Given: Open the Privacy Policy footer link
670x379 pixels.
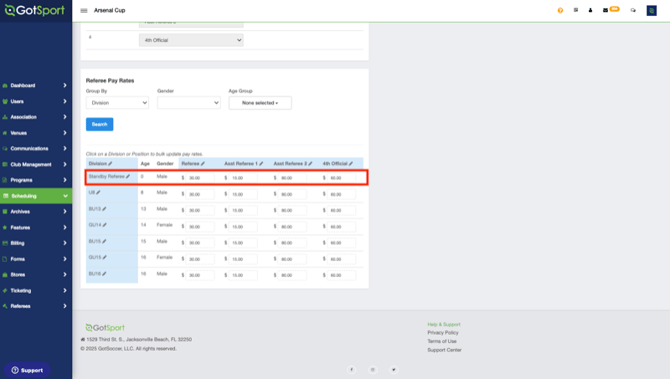Looking at the screenshot, I should tap(443, 332).
